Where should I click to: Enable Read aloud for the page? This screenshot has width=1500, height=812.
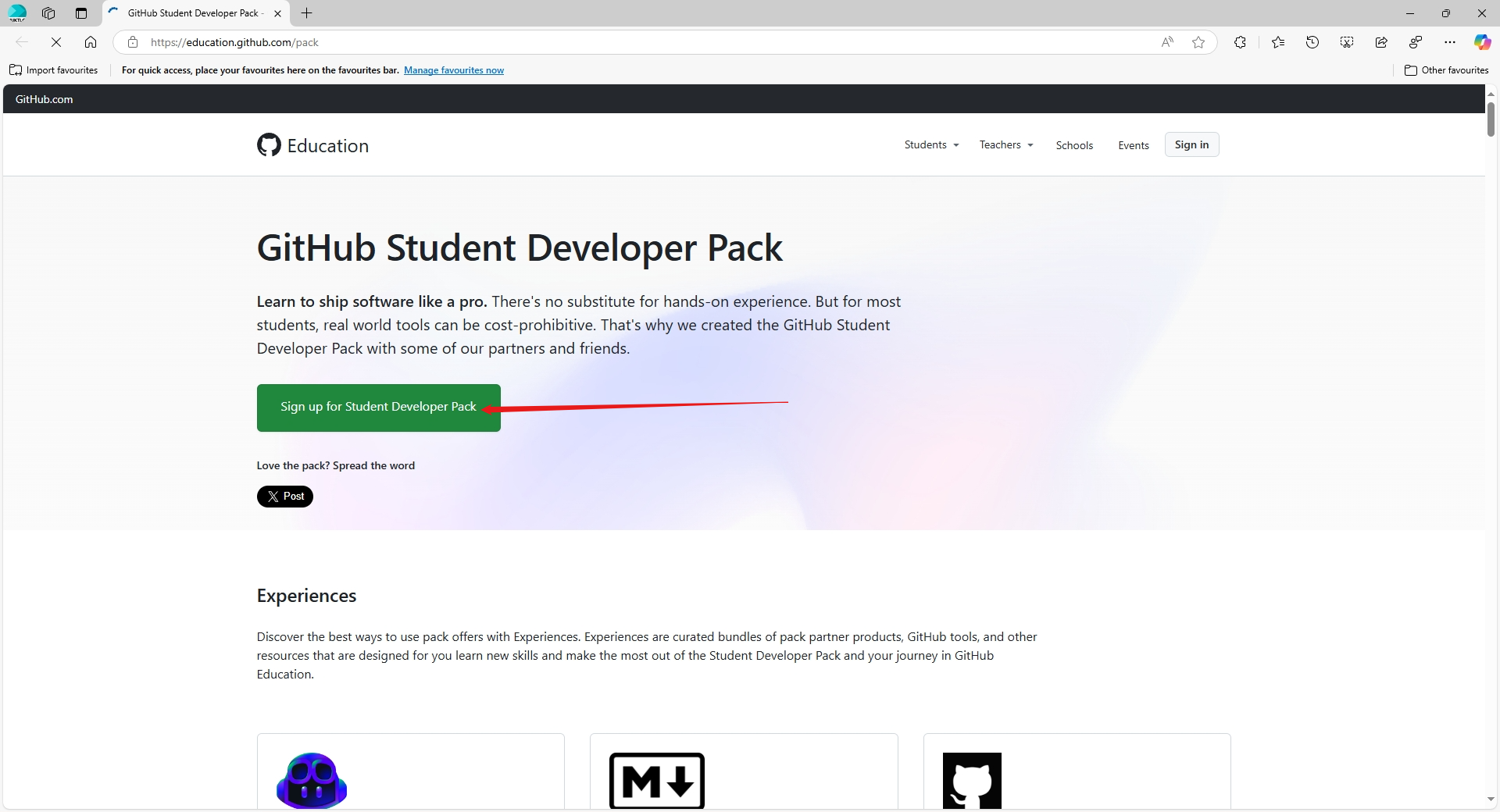[x=1167, y=42]
